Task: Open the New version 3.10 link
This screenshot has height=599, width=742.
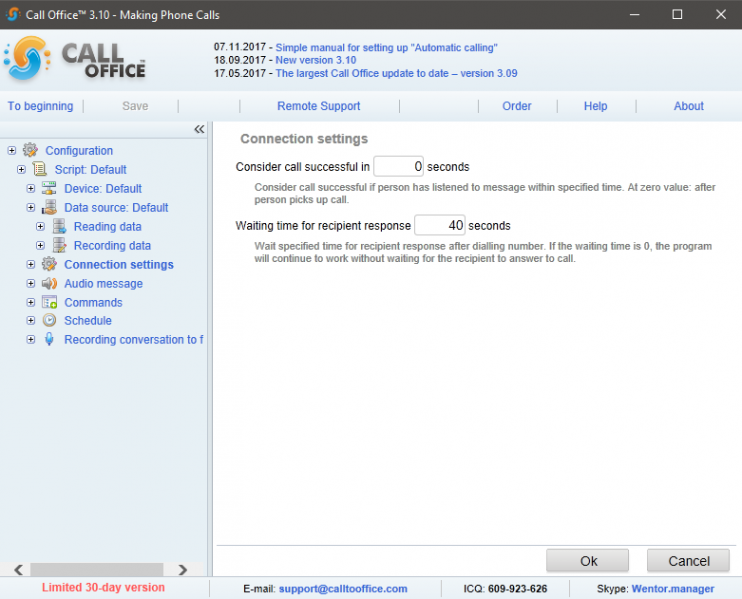Action: (x=316, y=60)
